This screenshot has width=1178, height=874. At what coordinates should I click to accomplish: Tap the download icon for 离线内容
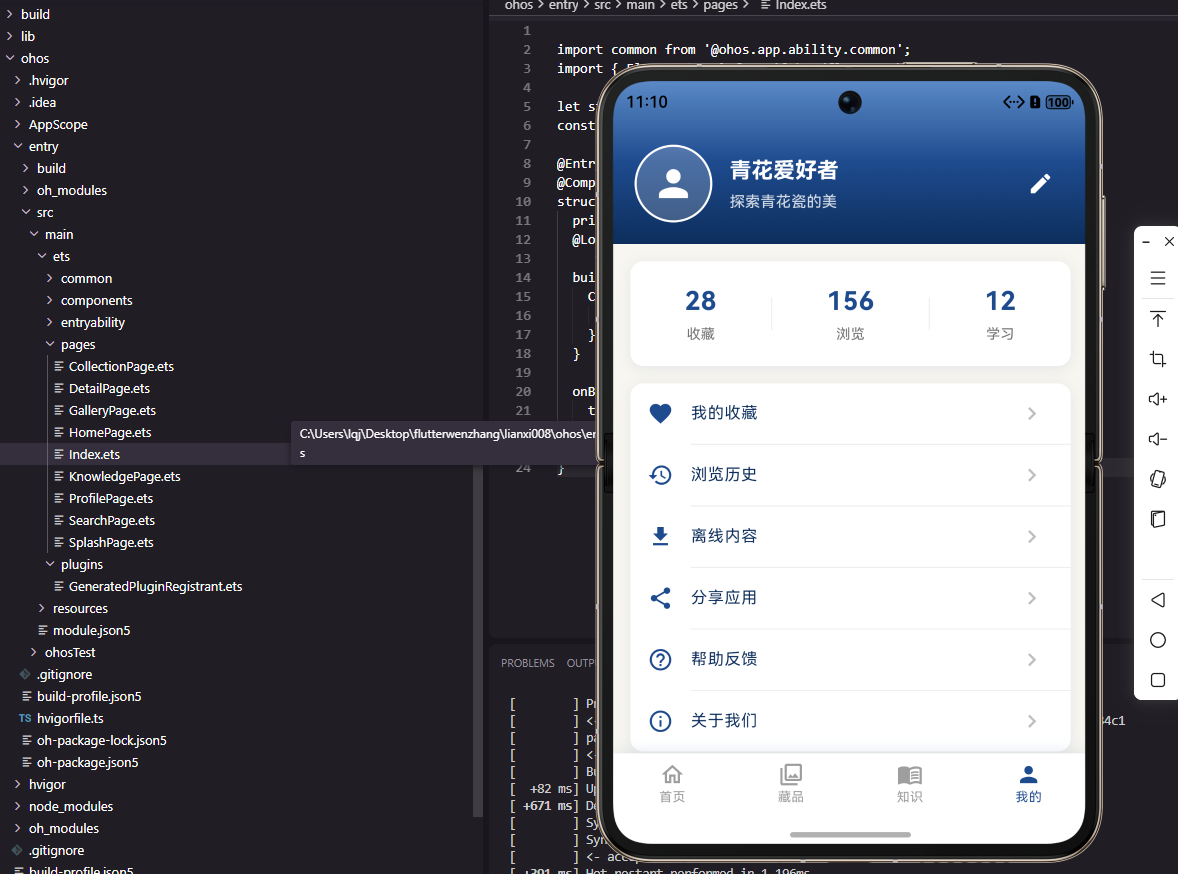click(660, 537)
